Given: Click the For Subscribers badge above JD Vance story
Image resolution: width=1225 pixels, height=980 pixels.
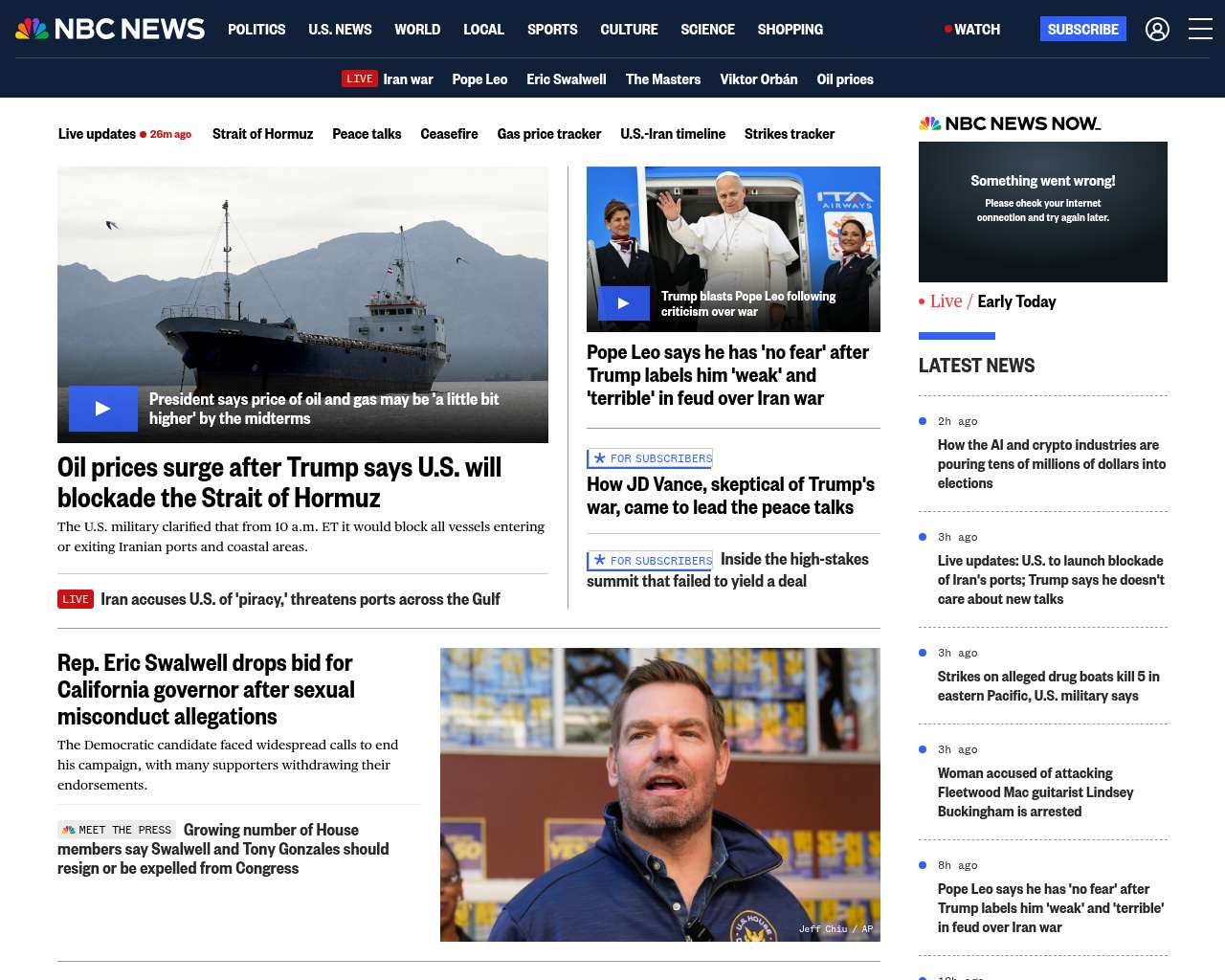Looking at the screenshot, I should (651, 458).
